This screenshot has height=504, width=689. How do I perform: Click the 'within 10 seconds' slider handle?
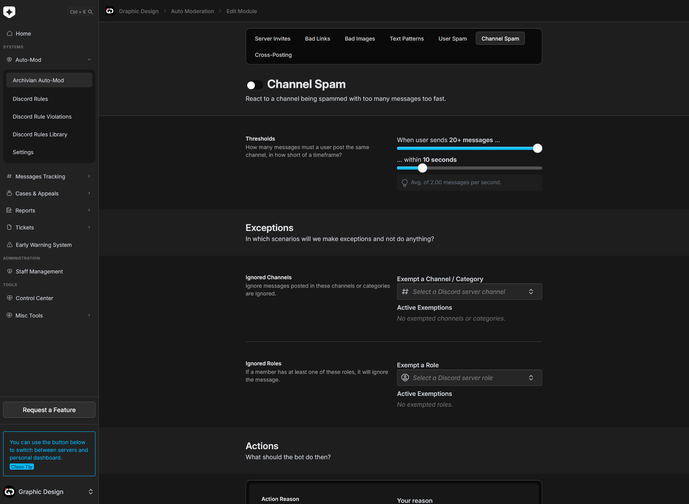coord(422,168)
